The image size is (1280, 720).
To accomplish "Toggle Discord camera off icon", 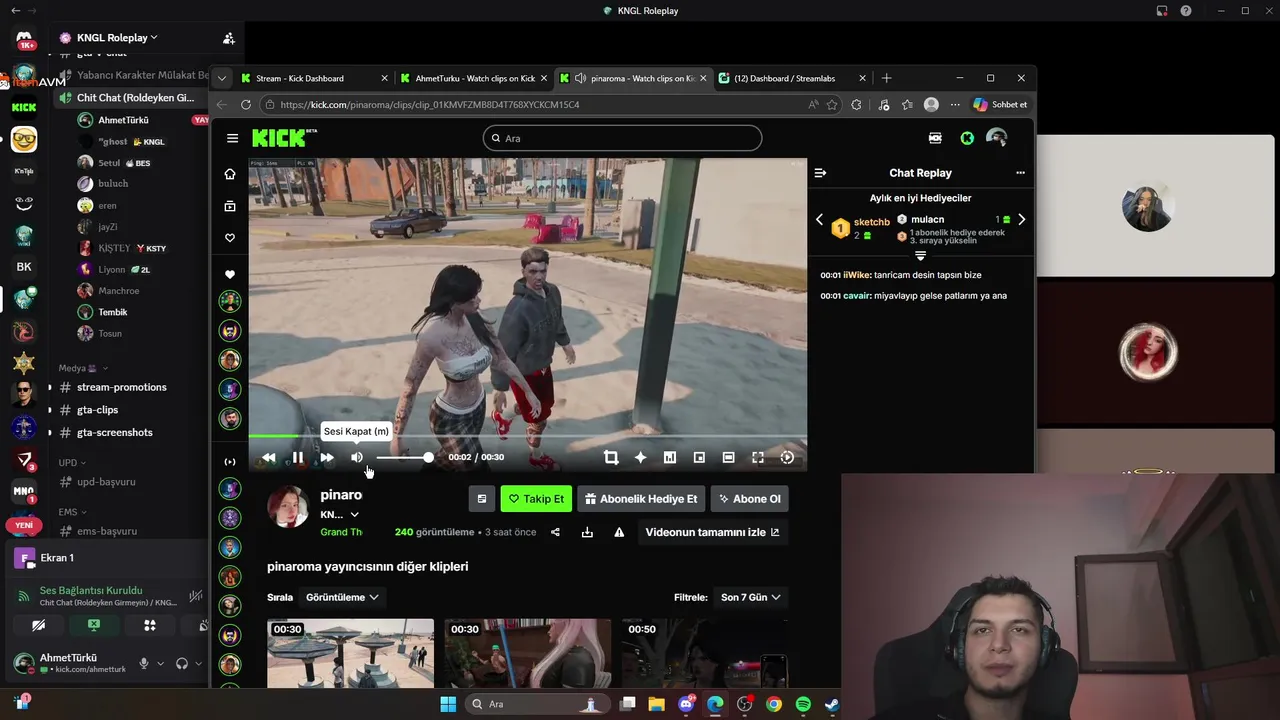I will [38, 625].
